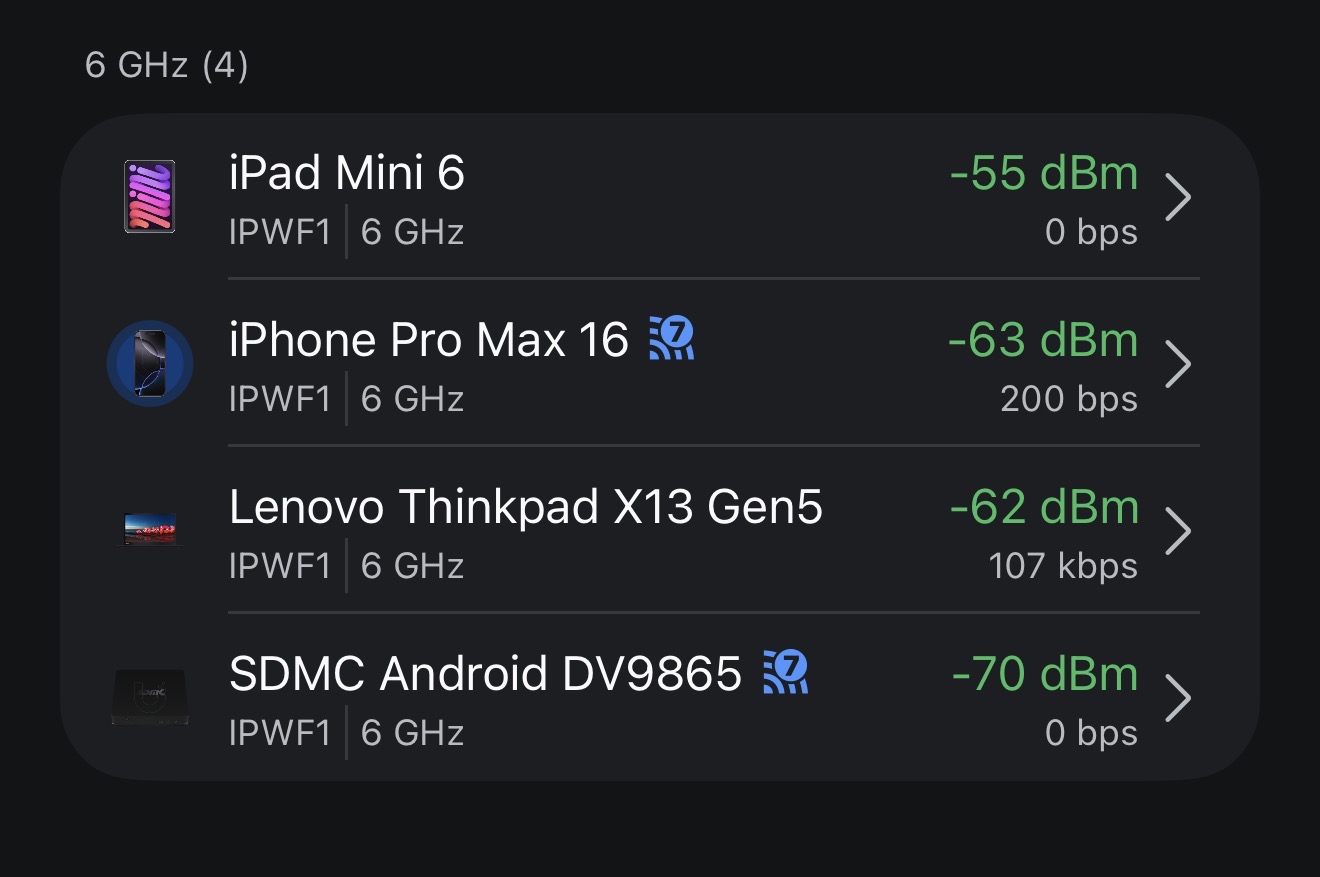The image size is (1320, 877).
Task: Click the 200 bps data rate text
Action: tap(1069, 400)
